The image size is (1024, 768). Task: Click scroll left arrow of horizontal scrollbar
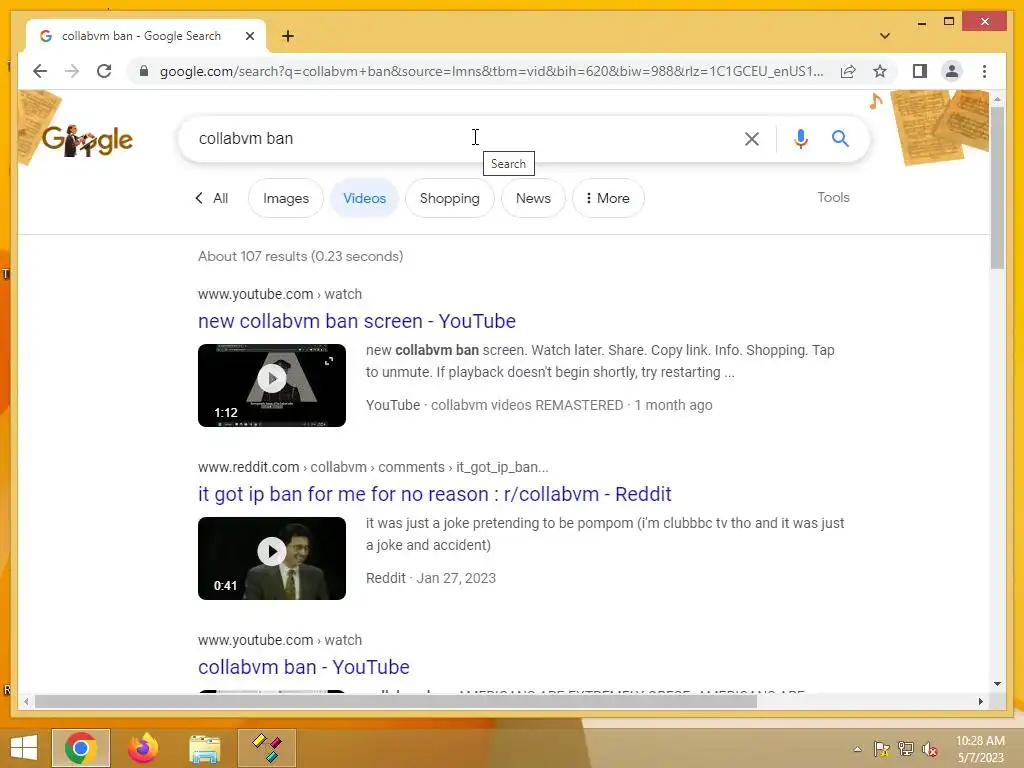26,701
